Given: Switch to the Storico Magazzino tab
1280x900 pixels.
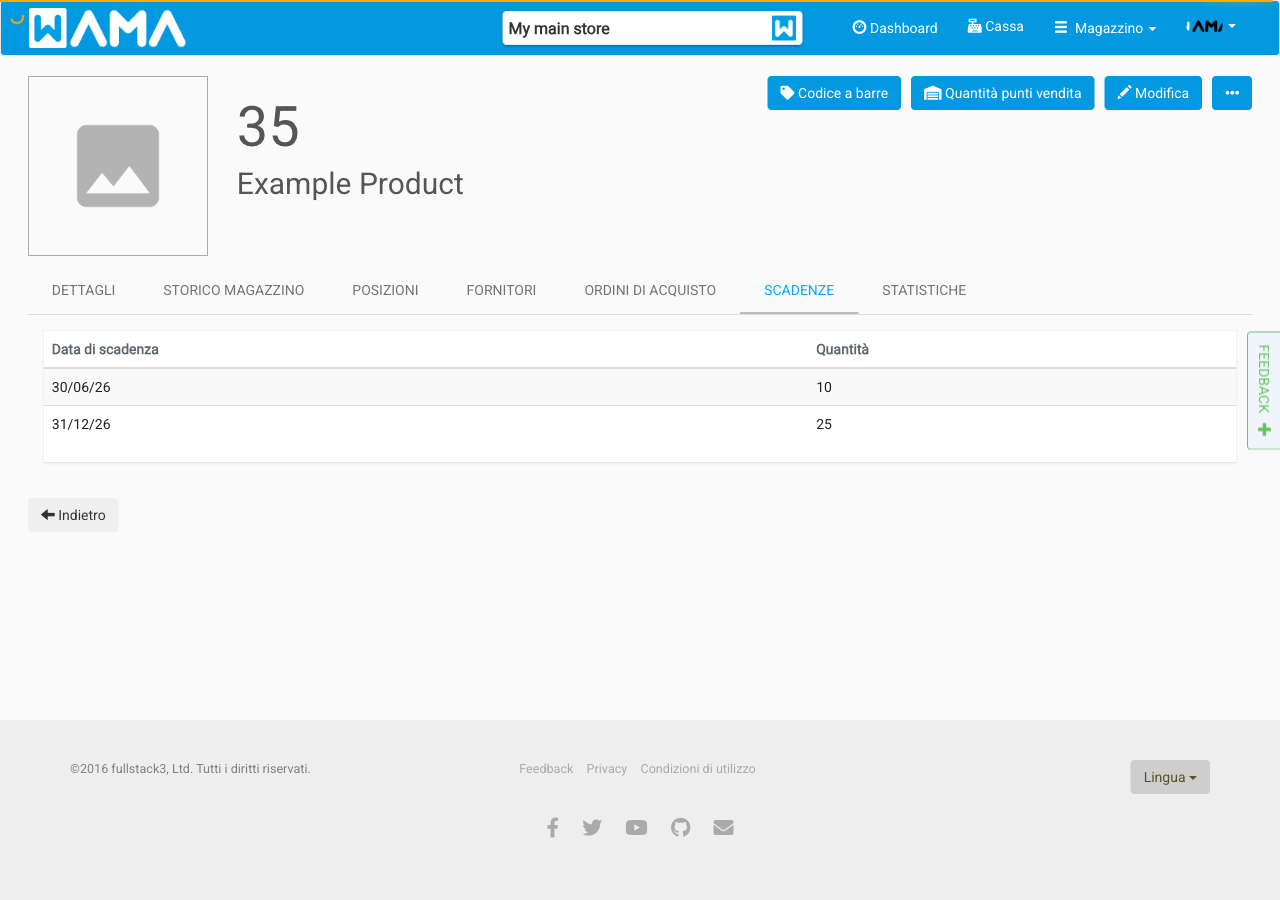Looking at the screenshot, I should tap(234, 290).
